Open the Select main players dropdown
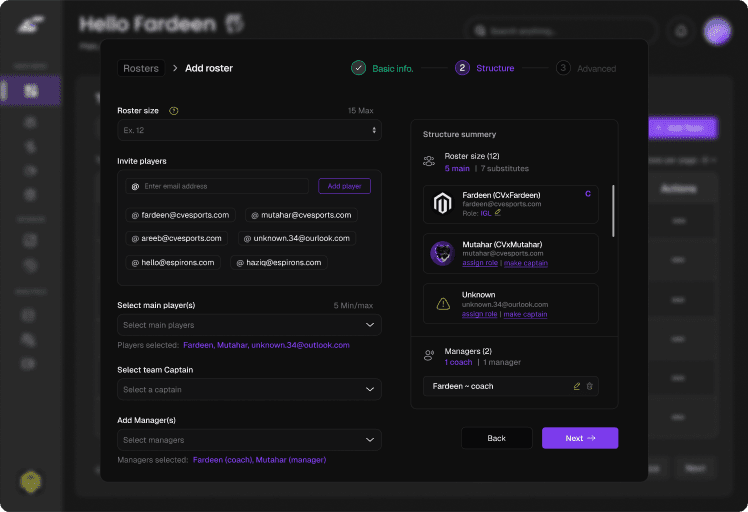 click(249, 325)
